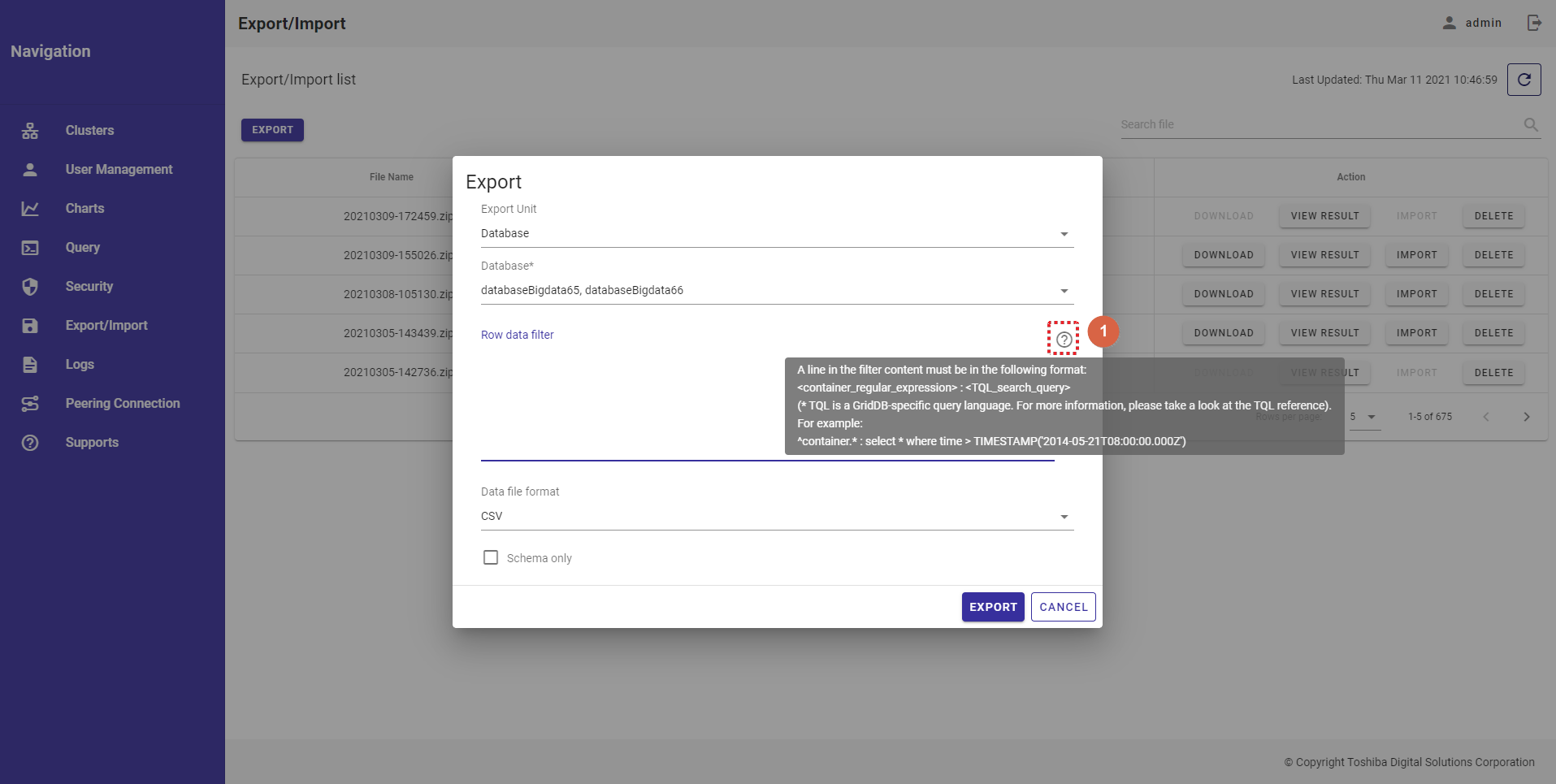
Task: Click the Clusters network icon
Action: 30,130
